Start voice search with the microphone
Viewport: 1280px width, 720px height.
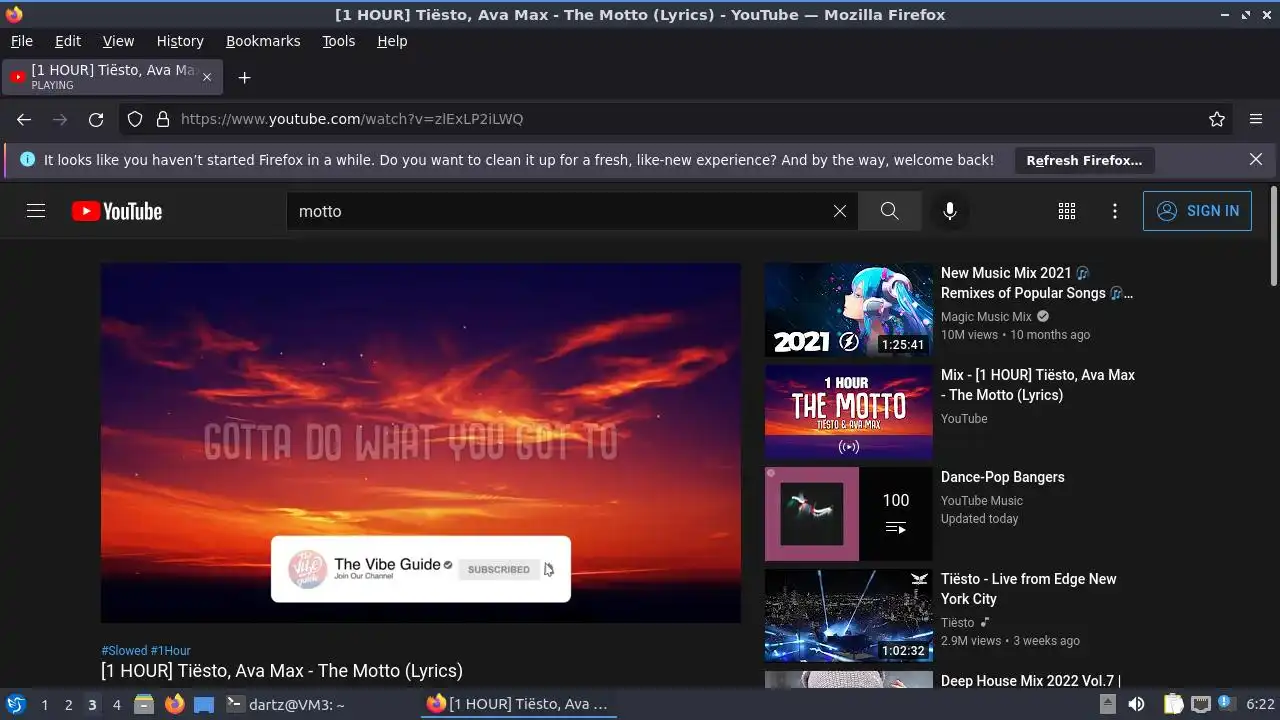(950, 211)
